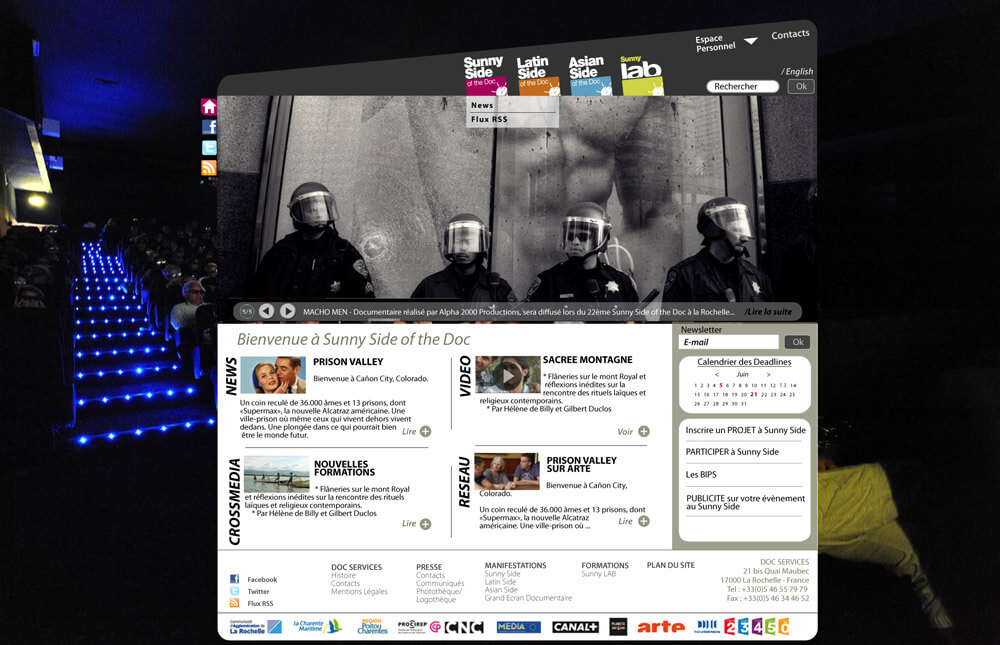Image resolution: width=1000 pixels, height=645 pixels.
Task: Click the newsletter E-mail input field
Action: click(x=728, y=342)
